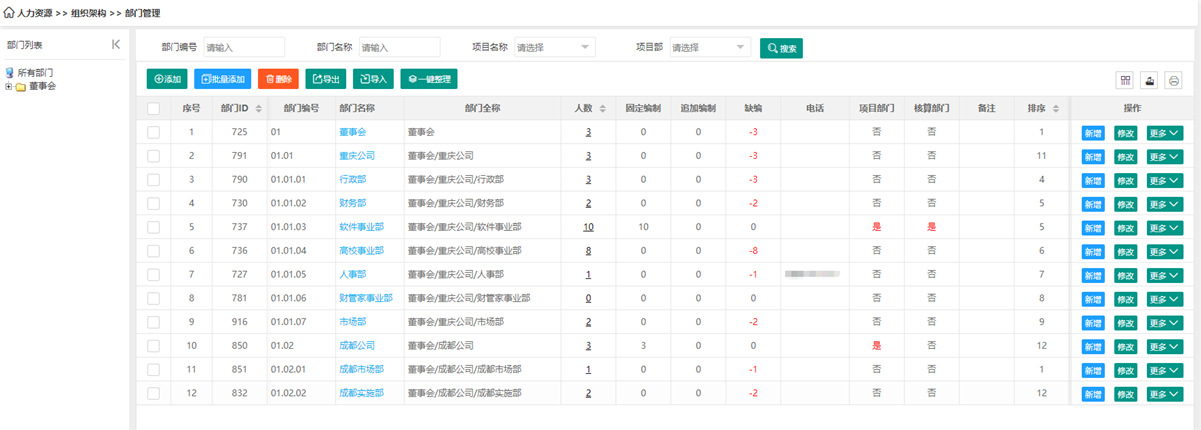
Task: Check the row 10 成都公司 checkbox
Action: point(153,346)
